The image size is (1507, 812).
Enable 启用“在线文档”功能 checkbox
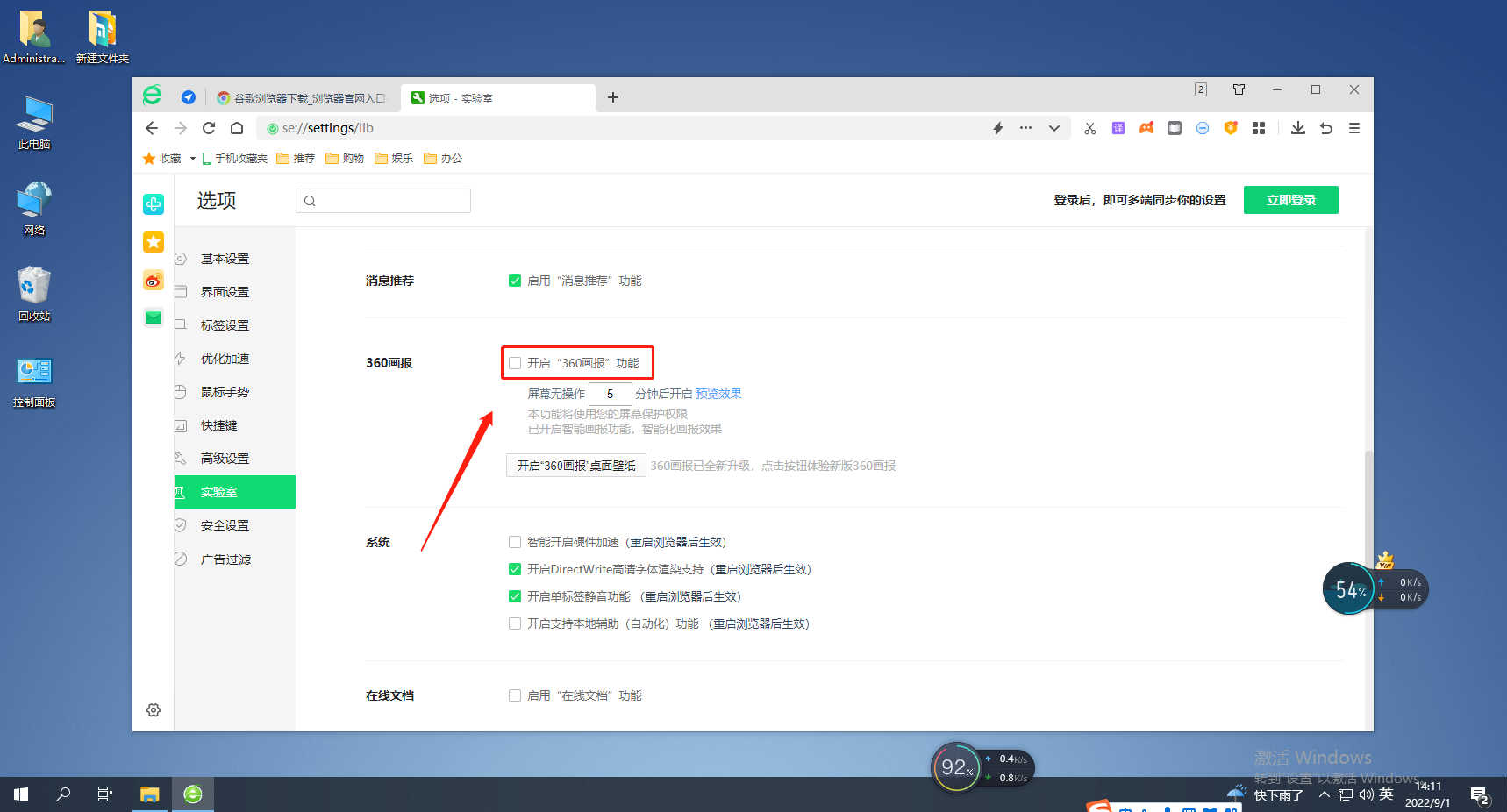pos(515,695)
